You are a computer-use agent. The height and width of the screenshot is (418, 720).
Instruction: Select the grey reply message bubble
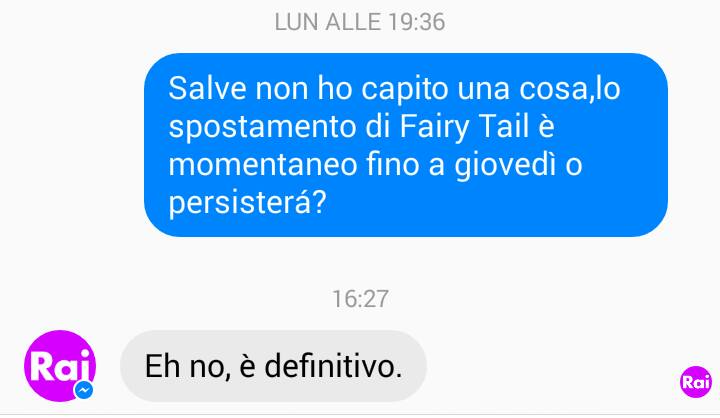274,366
